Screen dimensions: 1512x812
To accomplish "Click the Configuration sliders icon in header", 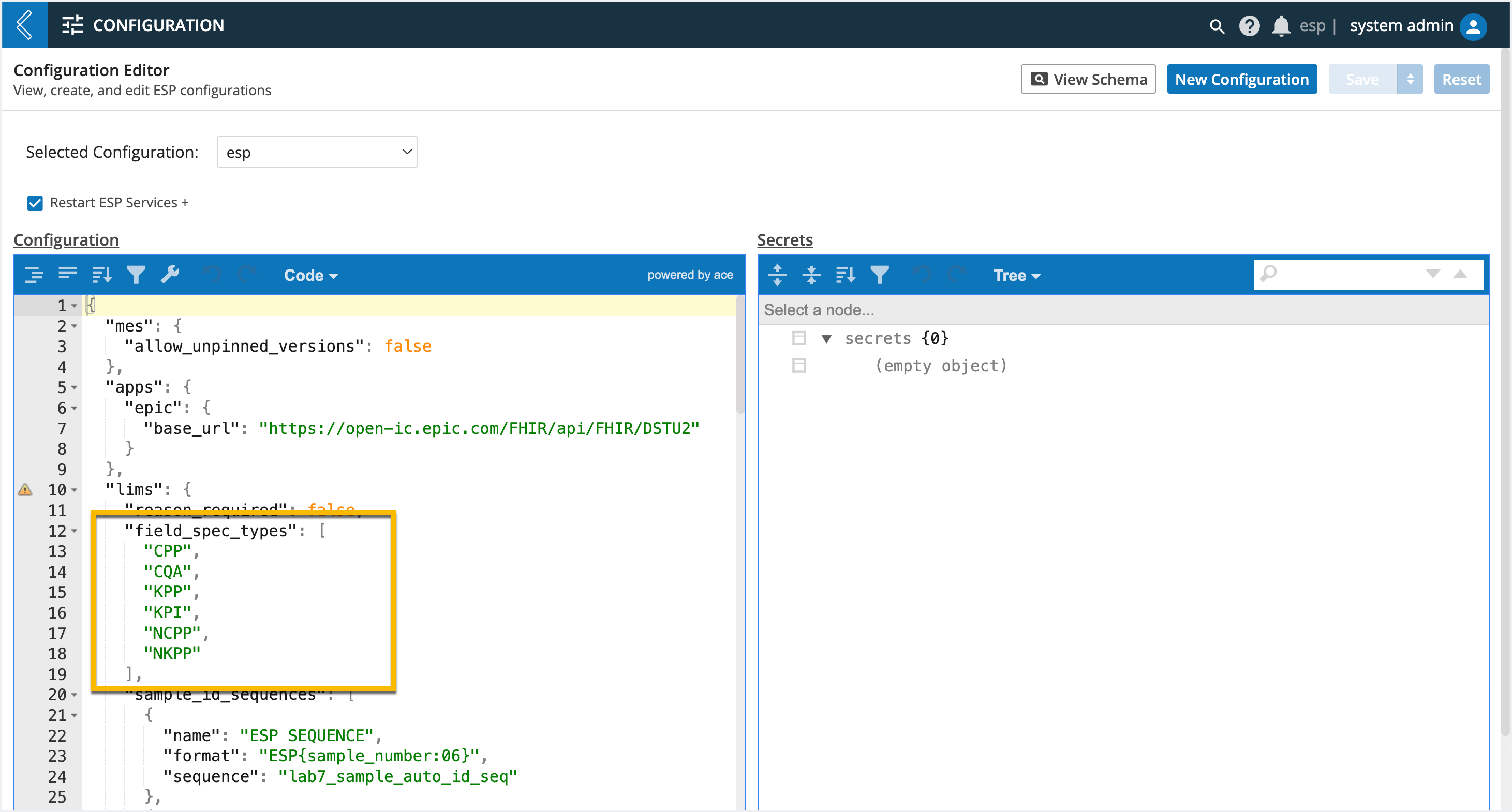I will coord(73,25).
